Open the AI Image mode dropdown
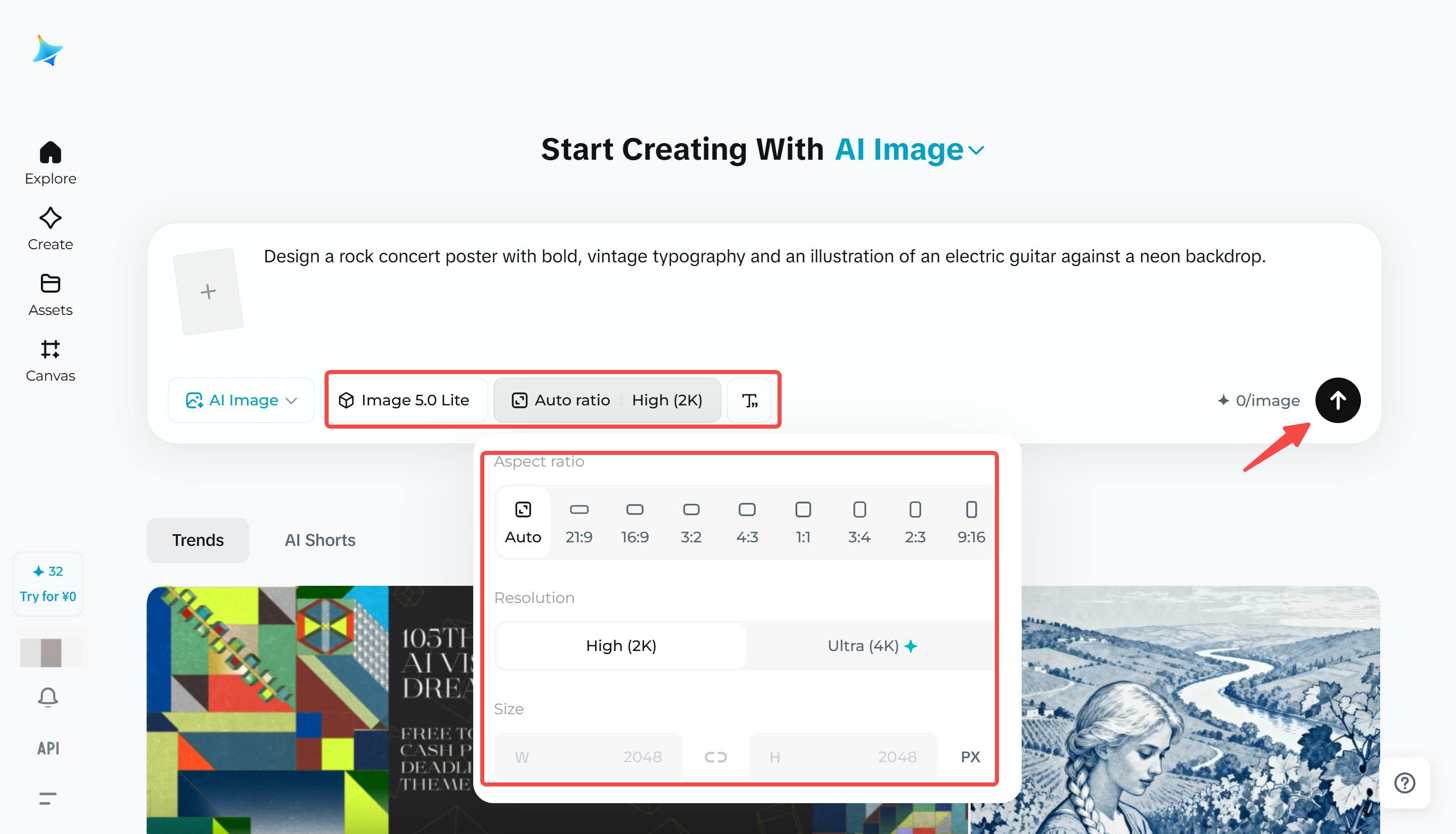 [241, 400]
